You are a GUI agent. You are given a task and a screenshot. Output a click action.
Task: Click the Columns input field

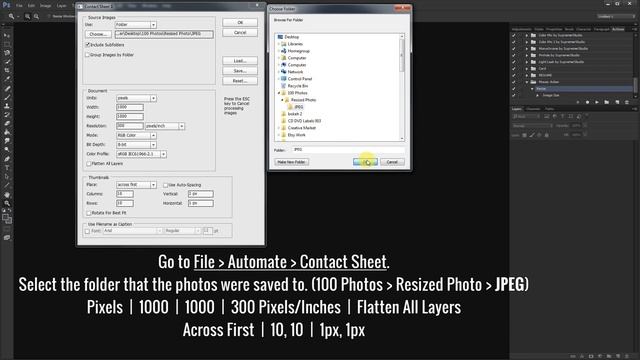(125, 194)
